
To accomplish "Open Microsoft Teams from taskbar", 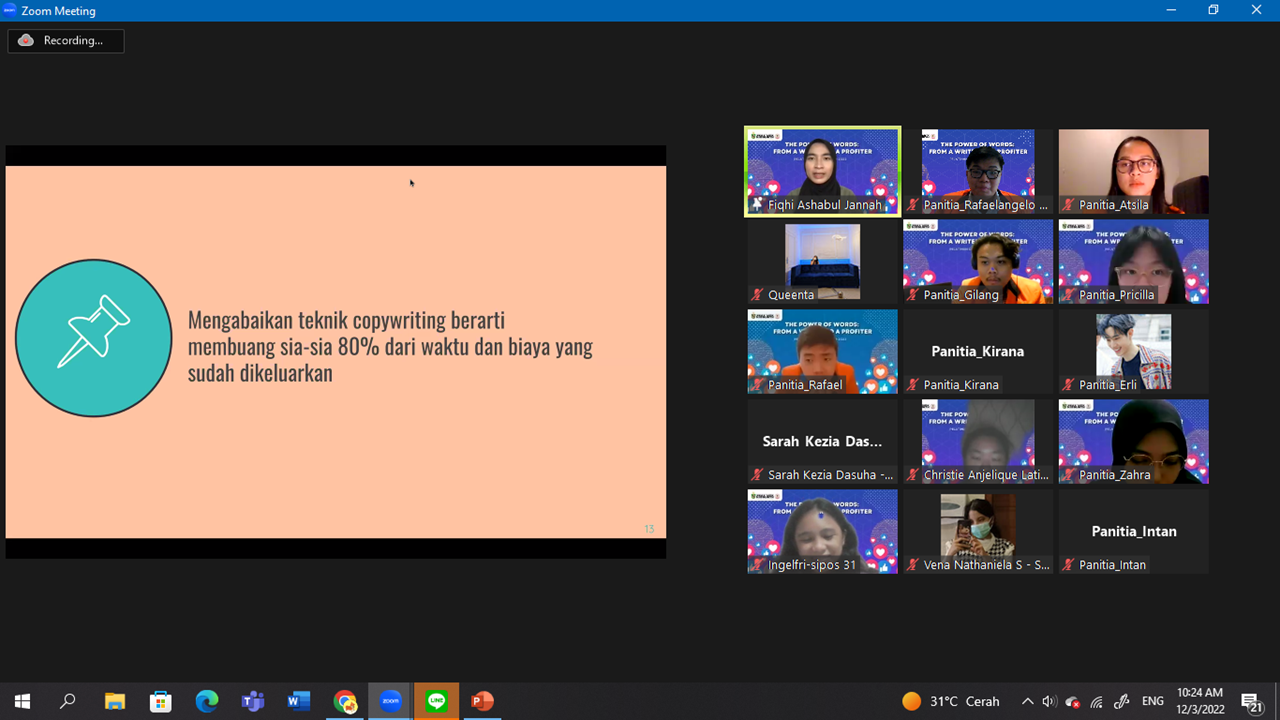I will pyautogui.click(x=252, y=701).
